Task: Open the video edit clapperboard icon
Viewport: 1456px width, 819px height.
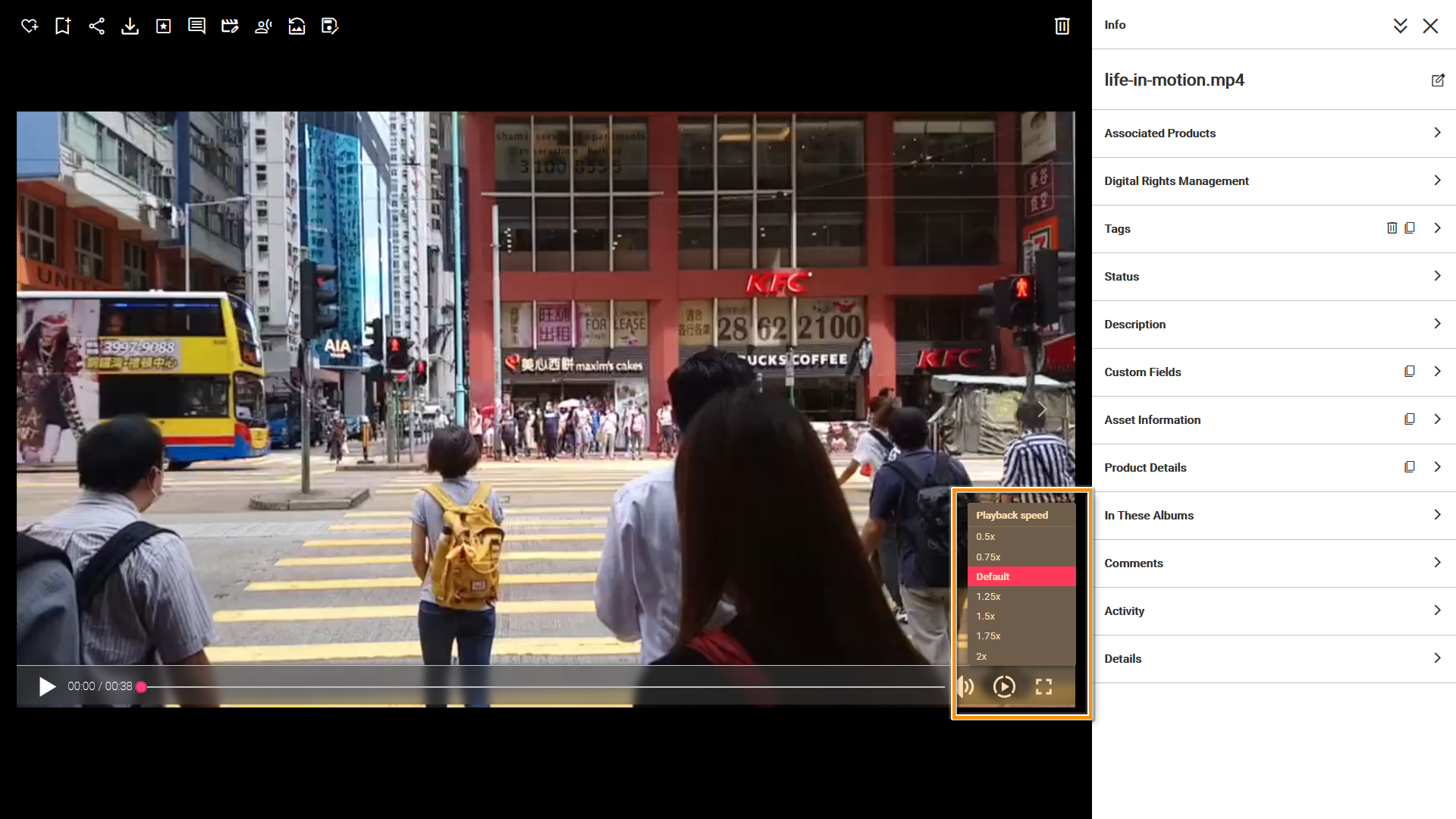Action: pyautogui.click(x=230, y=26)
